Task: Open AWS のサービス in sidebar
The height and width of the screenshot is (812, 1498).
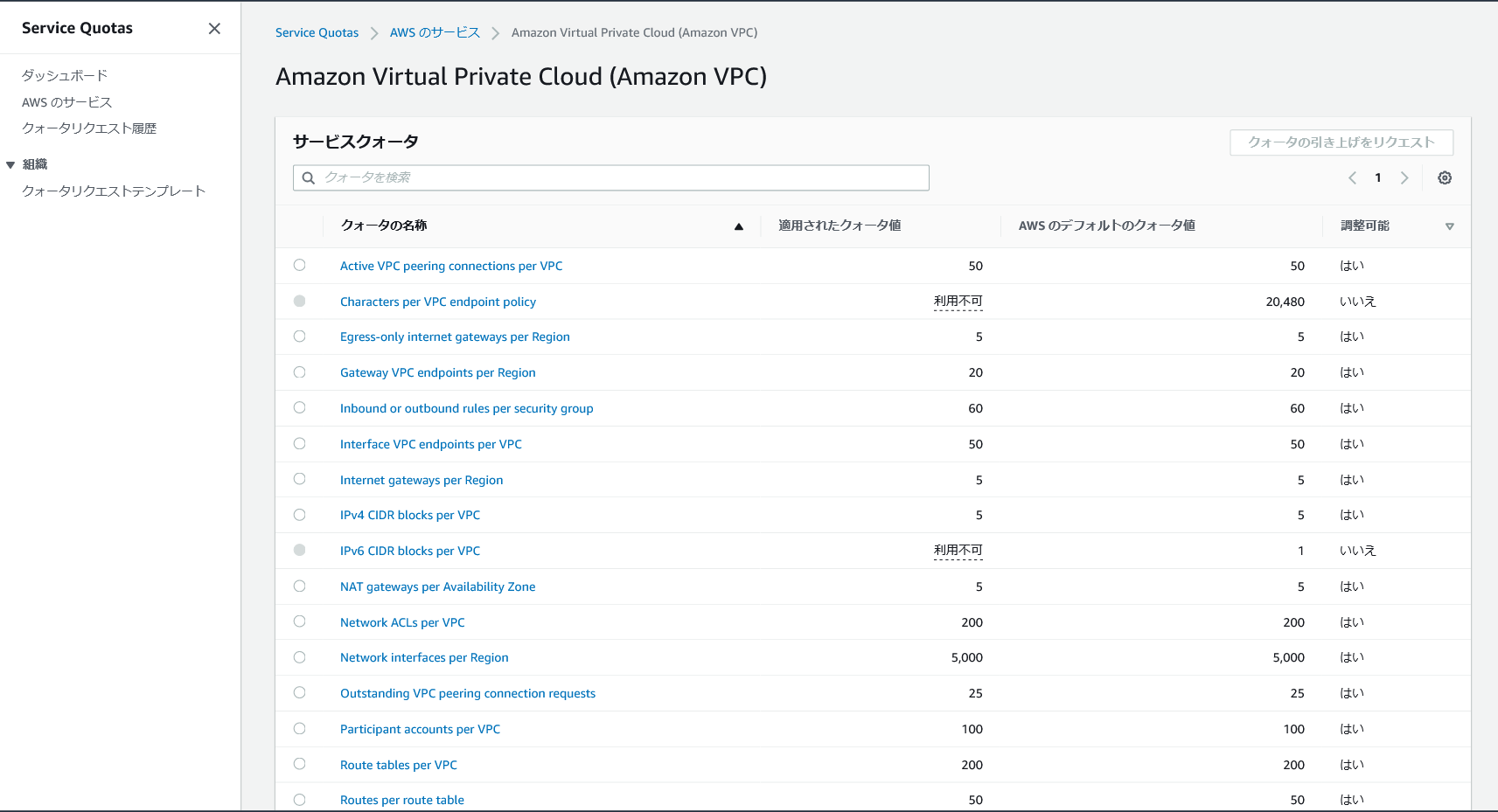Action: point(67,102)
